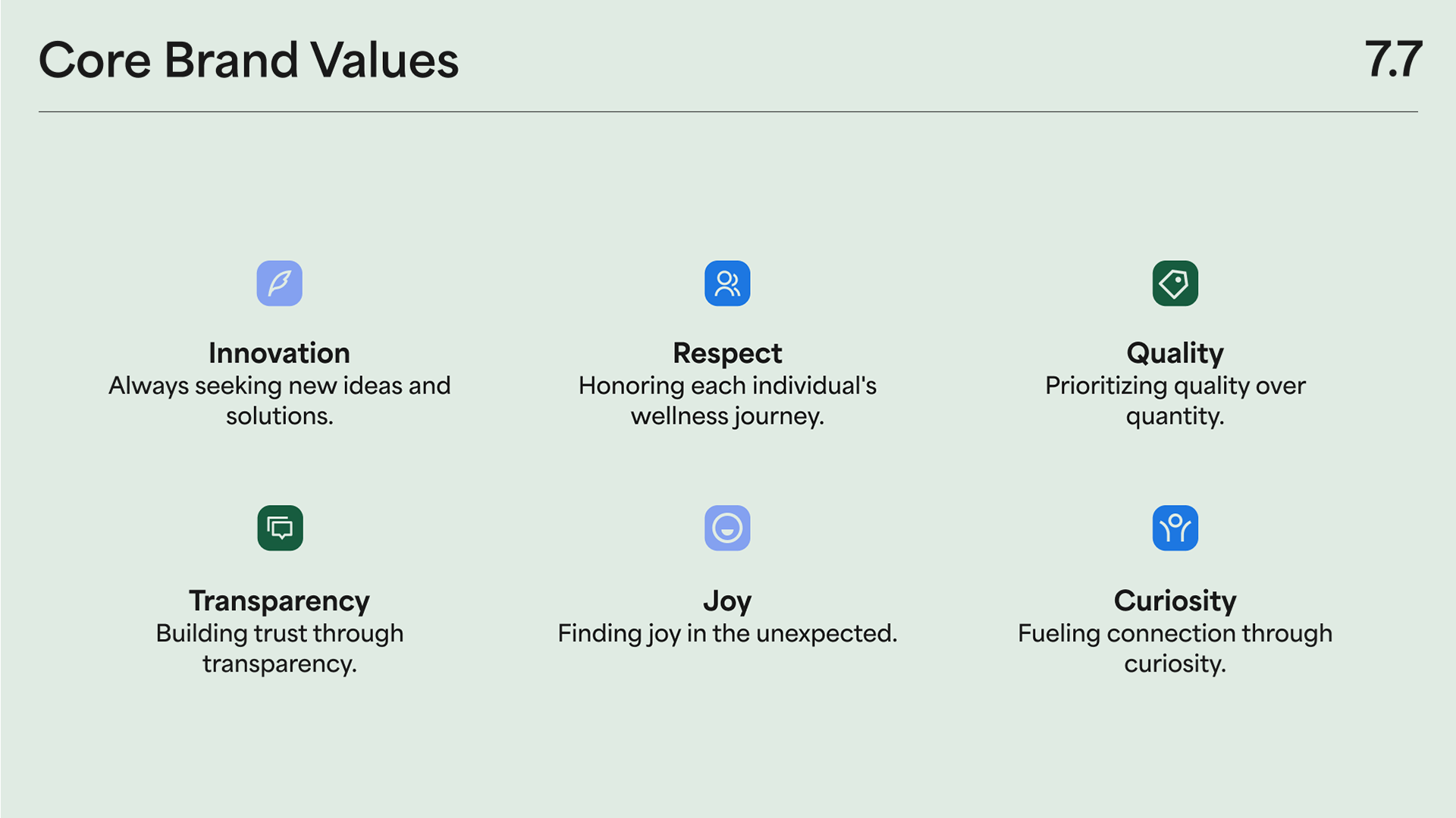Click the Respect people icon

(727, 284)
